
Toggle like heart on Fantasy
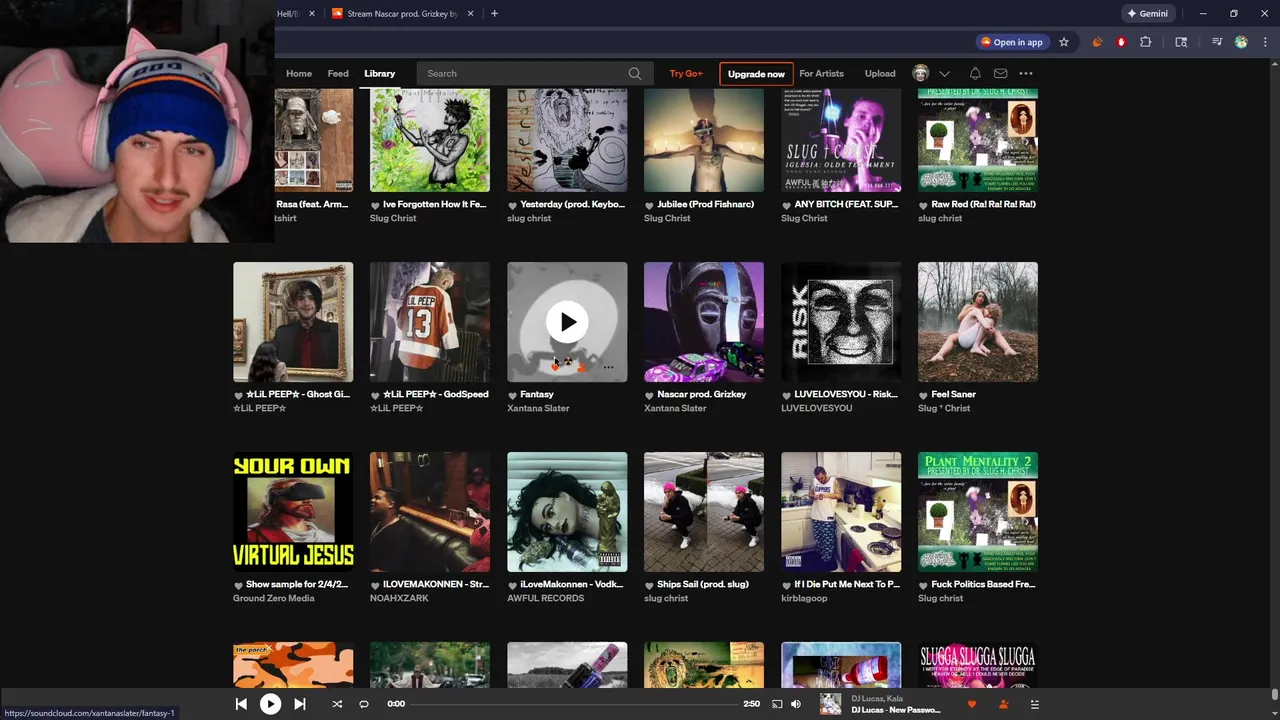click(512, 395)
